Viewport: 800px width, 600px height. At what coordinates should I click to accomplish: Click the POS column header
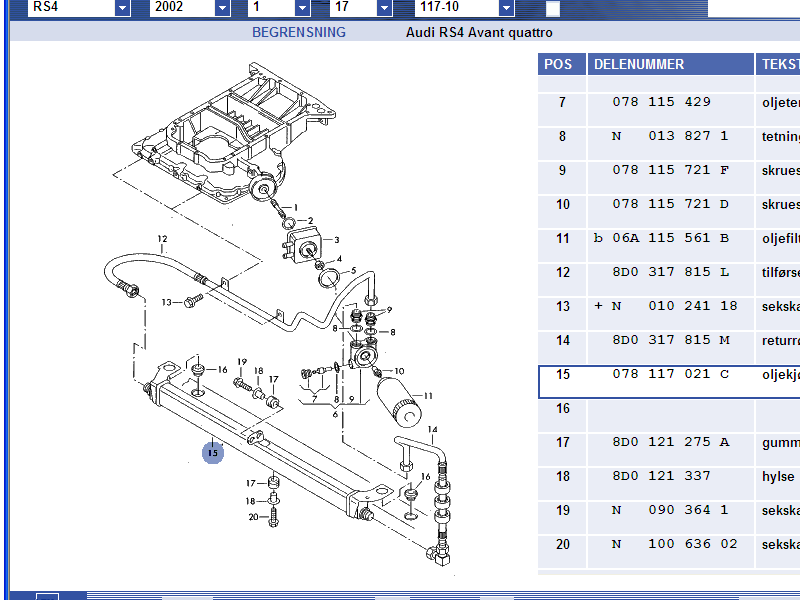tap(558, 64)
